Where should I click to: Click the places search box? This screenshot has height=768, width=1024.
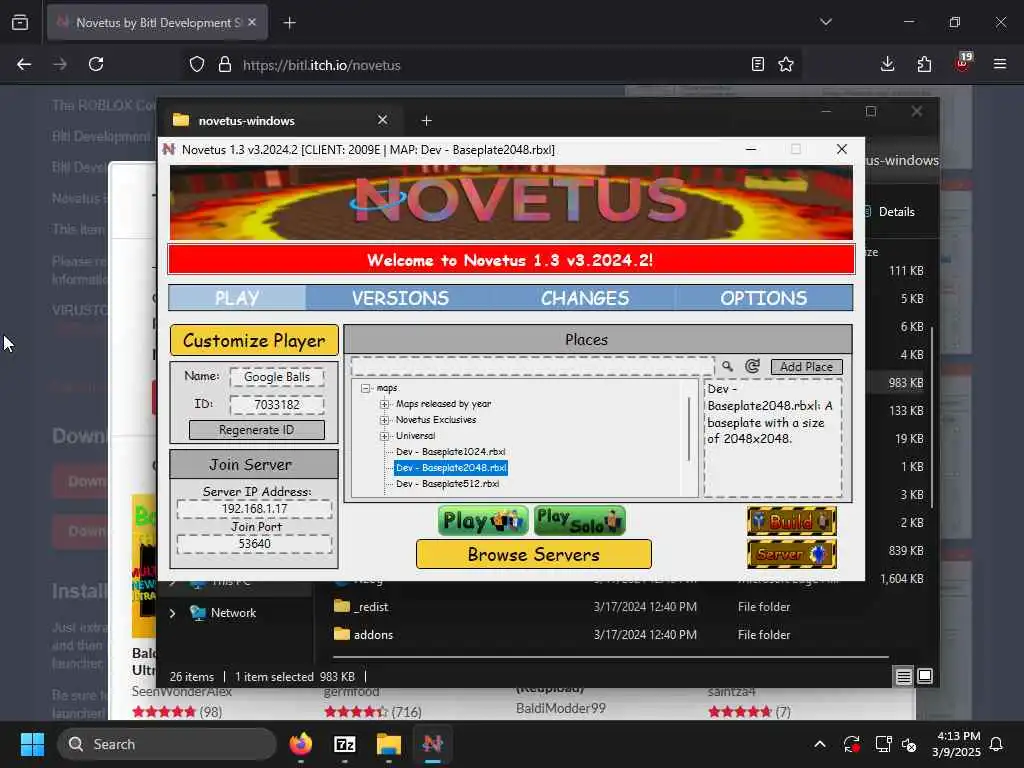click(x=532, y=366)
